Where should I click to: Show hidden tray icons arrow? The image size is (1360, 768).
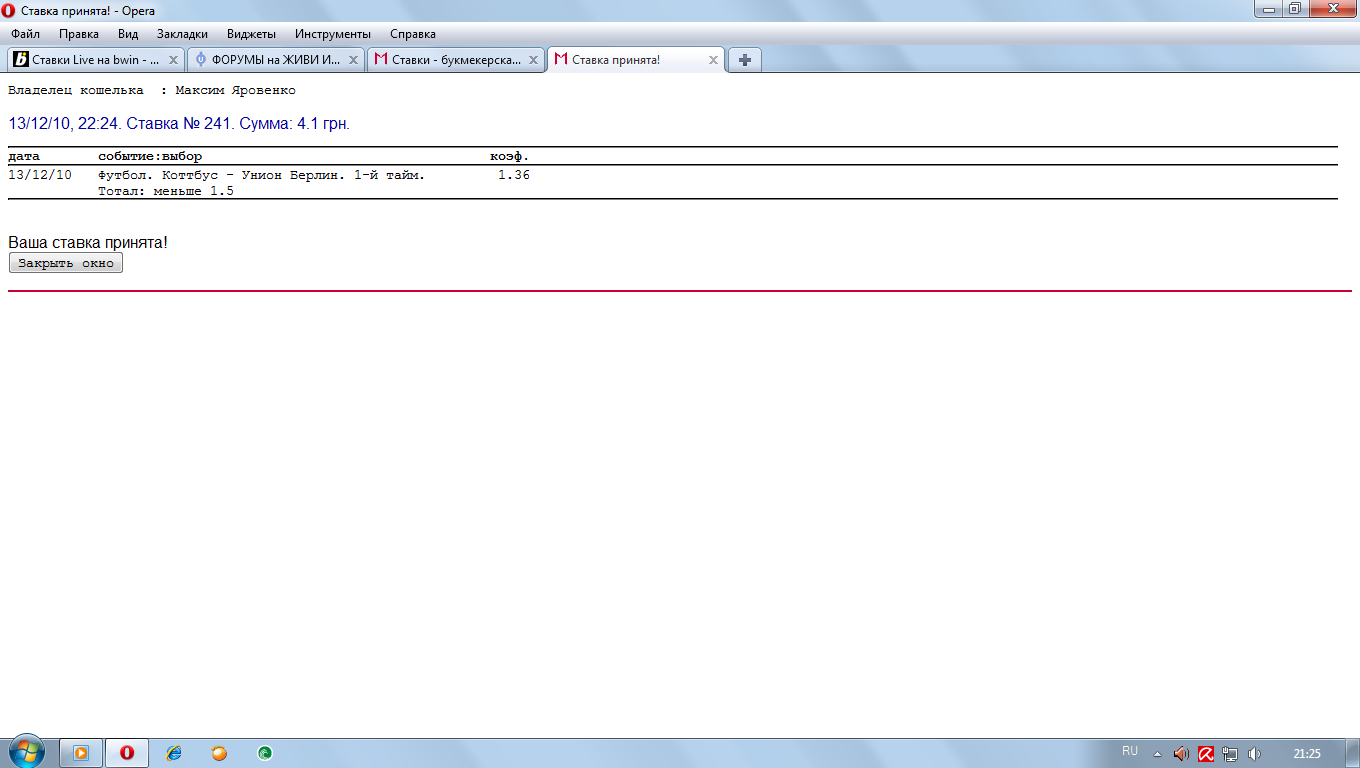[x=1157, y=754]
